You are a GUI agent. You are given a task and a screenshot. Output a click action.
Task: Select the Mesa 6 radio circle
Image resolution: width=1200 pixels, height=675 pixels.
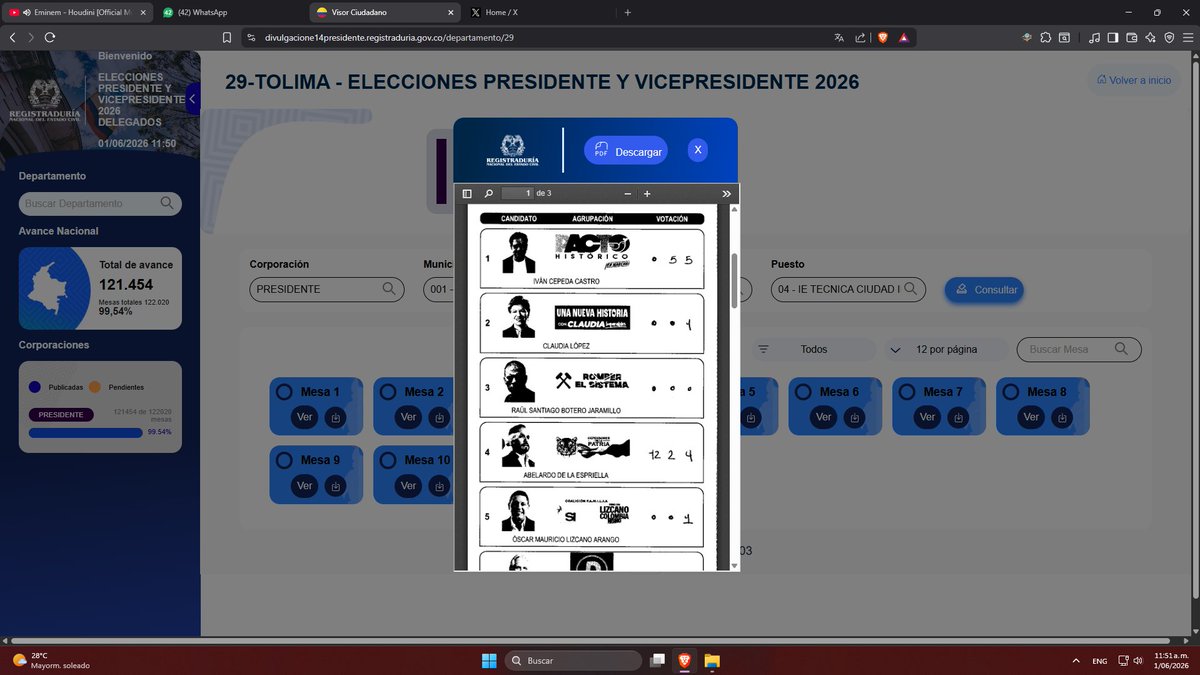[803, 391]
